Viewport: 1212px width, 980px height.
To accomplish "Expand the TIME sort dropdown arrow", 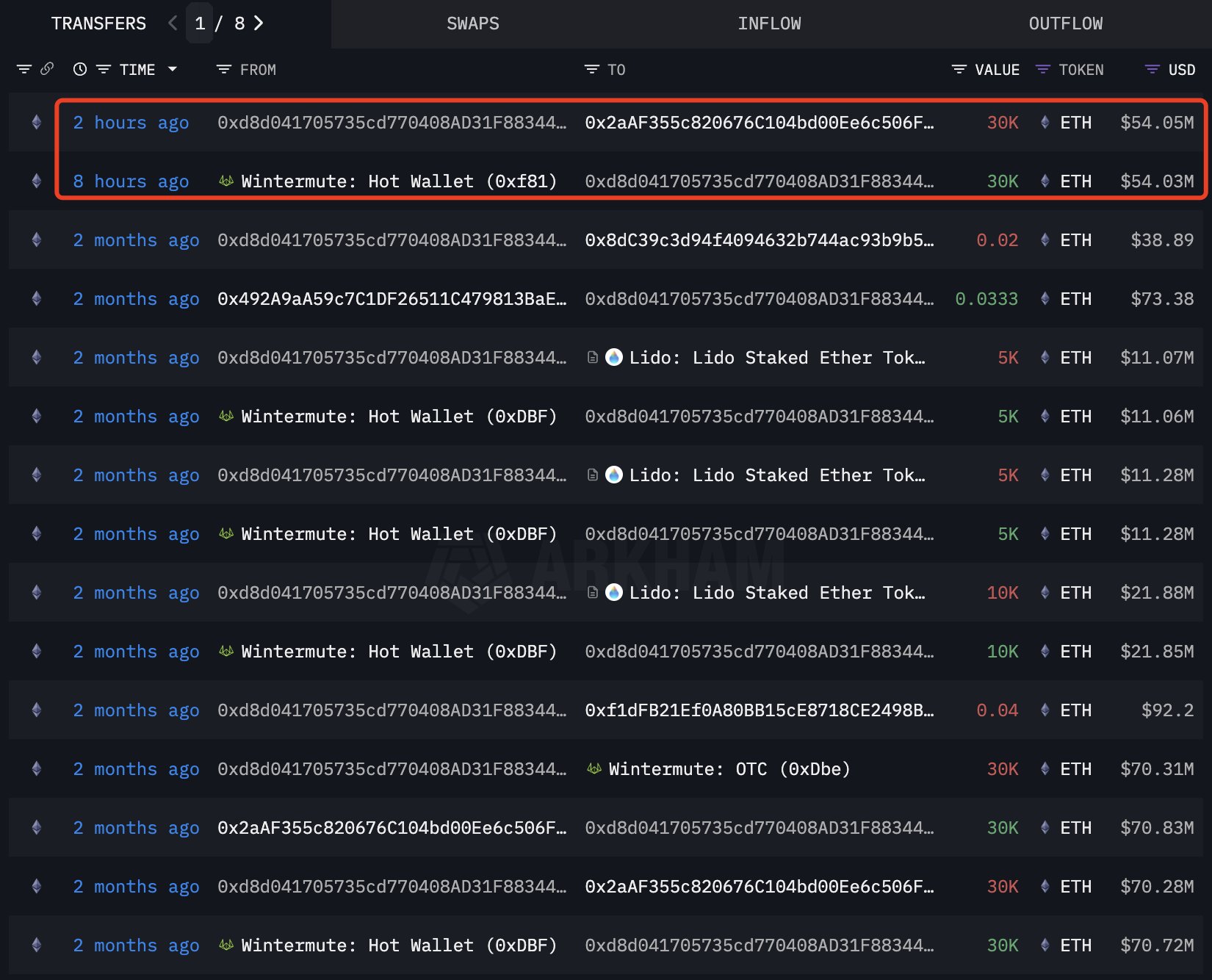I will [173, 69].
